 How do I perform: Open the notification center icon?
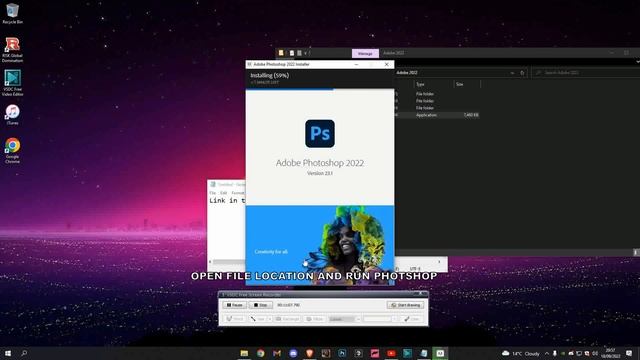pos(629,353)
